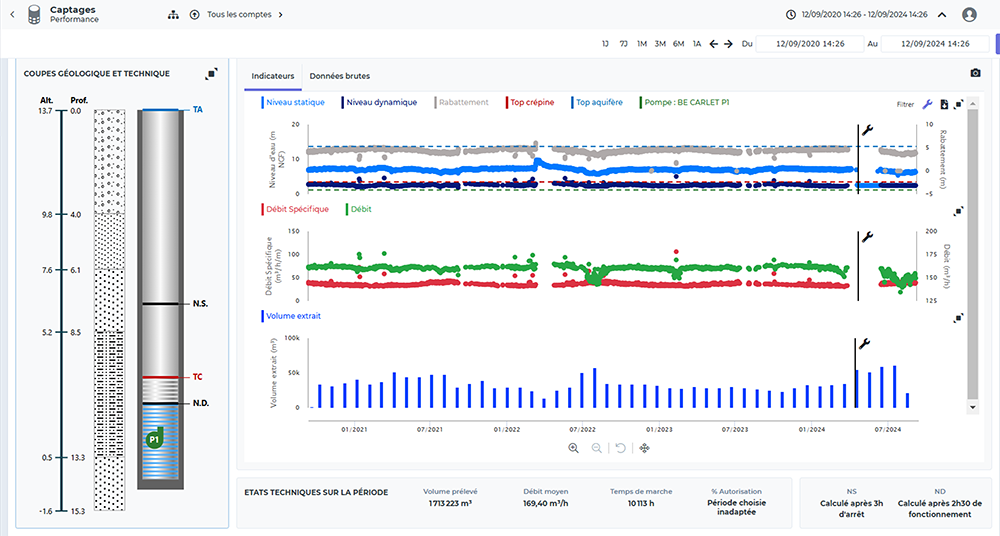The height and width of the screenshot is (536, 1000).
Task: Reset the chart zoom
Action: tap(620, 448)
